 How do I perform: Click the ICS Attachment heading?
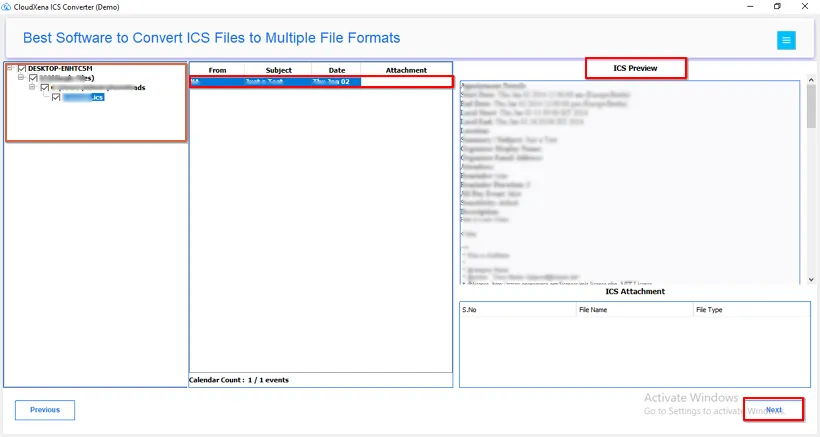635,291
